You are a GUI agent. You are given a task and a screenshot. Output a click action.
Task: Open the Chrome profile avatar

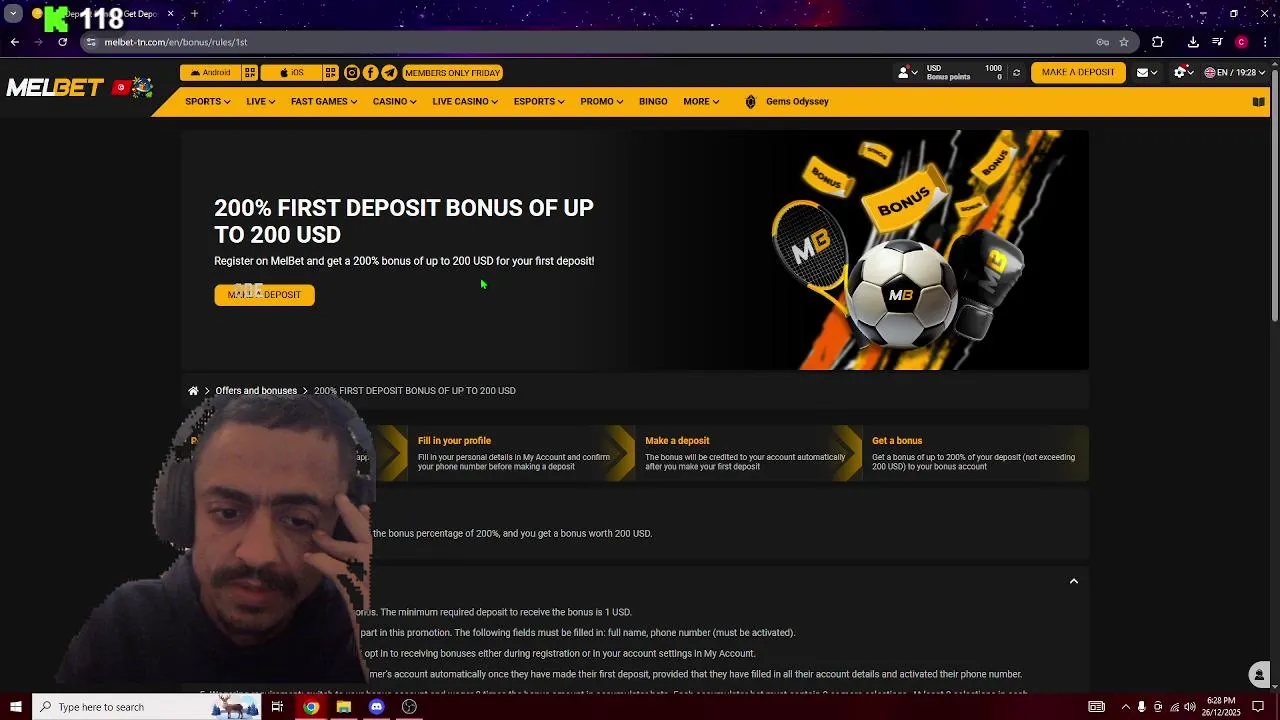click(x=1241, y=42)
